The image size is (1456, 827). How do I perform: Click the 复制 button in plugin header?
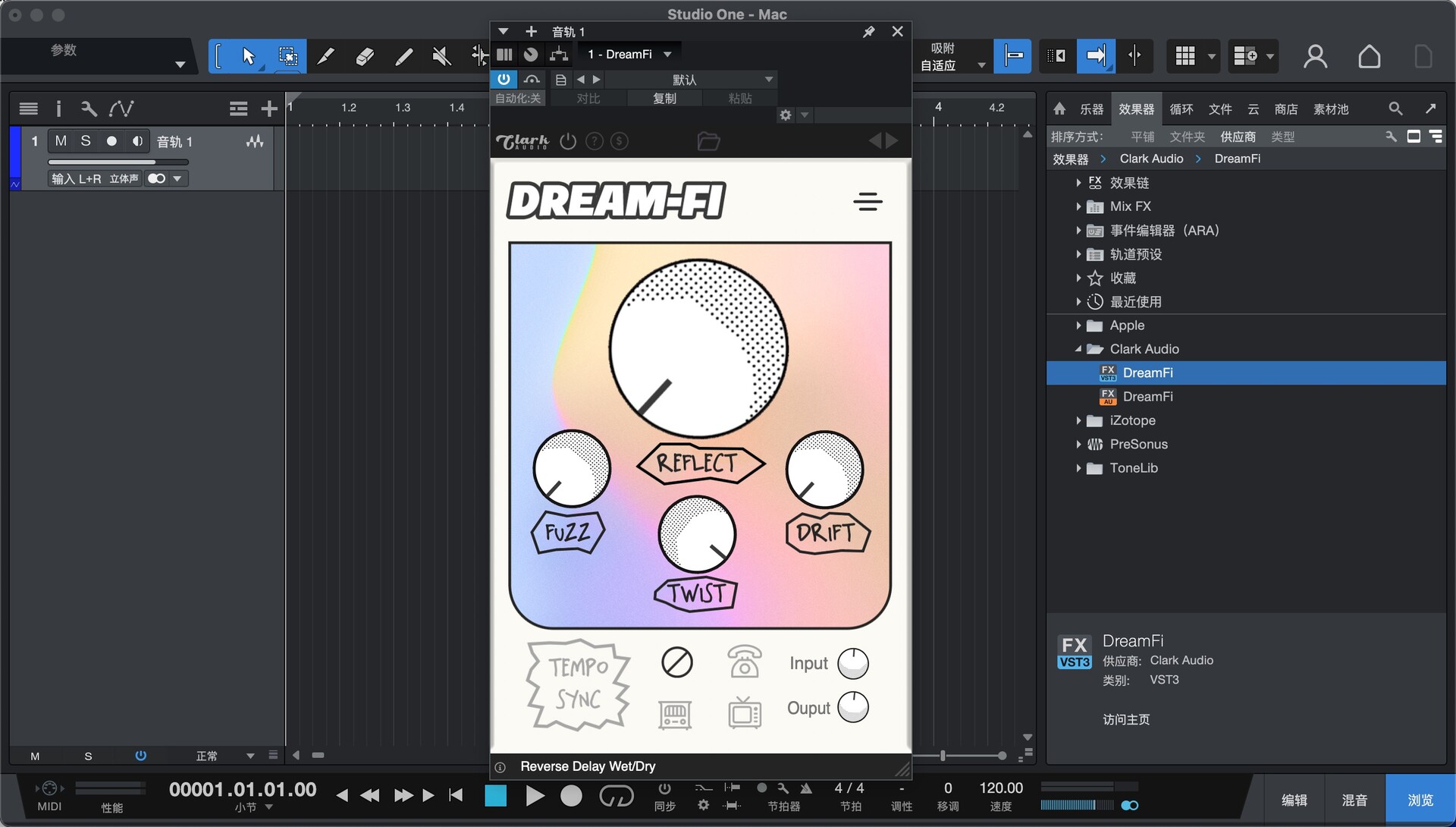[664, 99]
